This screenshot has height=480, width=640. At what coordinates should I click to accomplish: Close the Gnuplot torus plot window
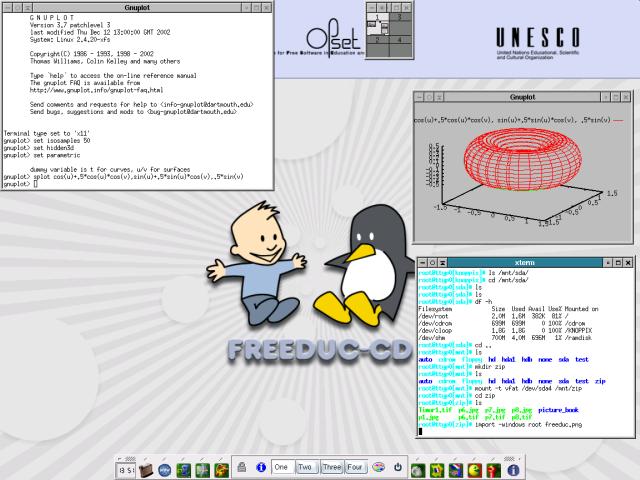625,97
